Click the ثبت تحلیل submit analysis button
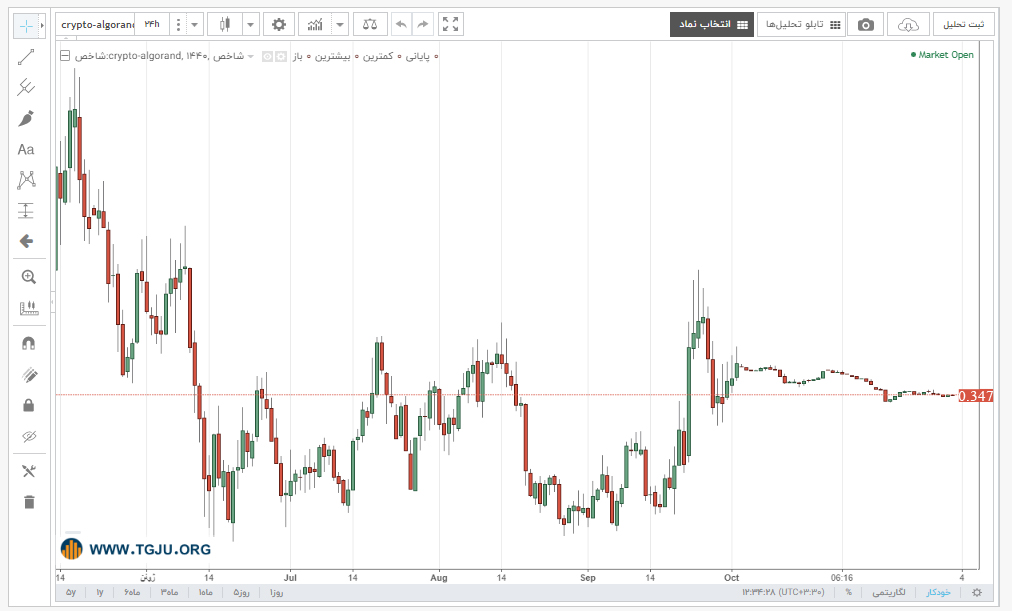 click(x=964, y=25)
